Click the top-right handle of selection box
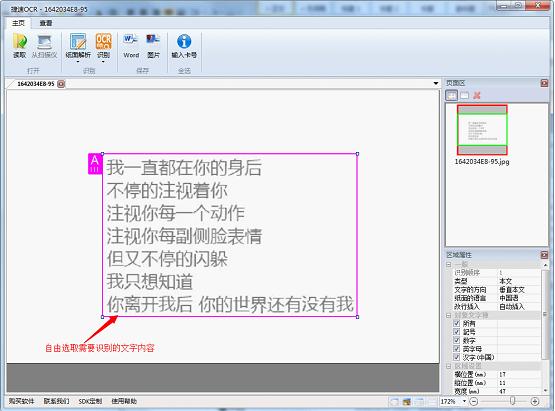This screenshot has width=555, height=411. (357, 154)
